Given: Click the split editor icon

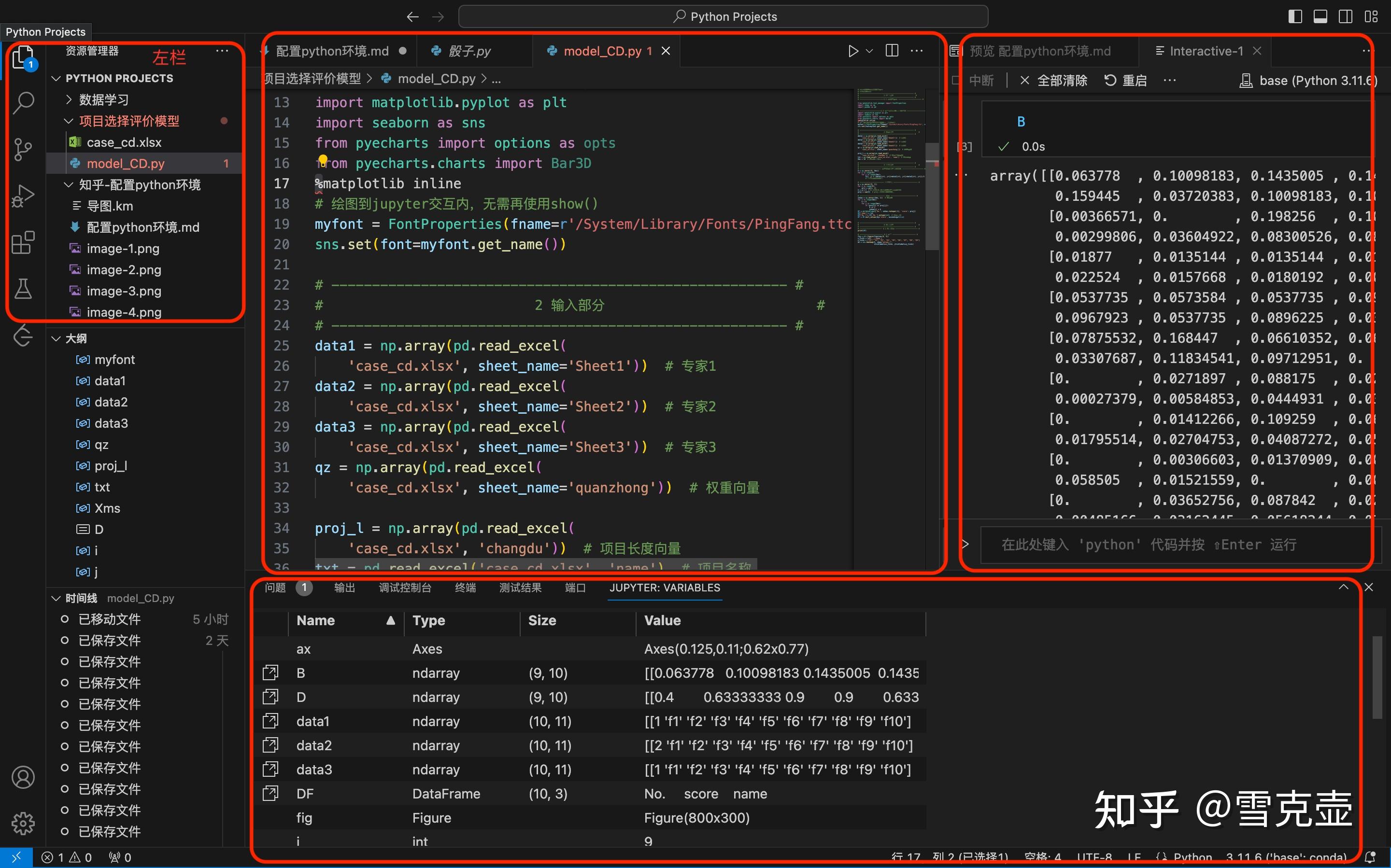Looking at the screenshot, I should coord(892,51).
